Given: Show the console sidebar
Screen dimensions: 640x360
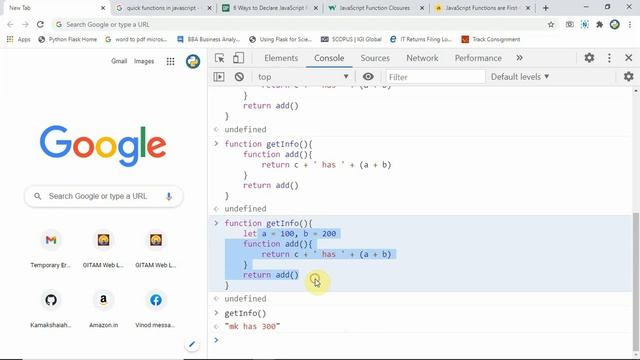Looking at the screenshot, I should pos(219,77).
